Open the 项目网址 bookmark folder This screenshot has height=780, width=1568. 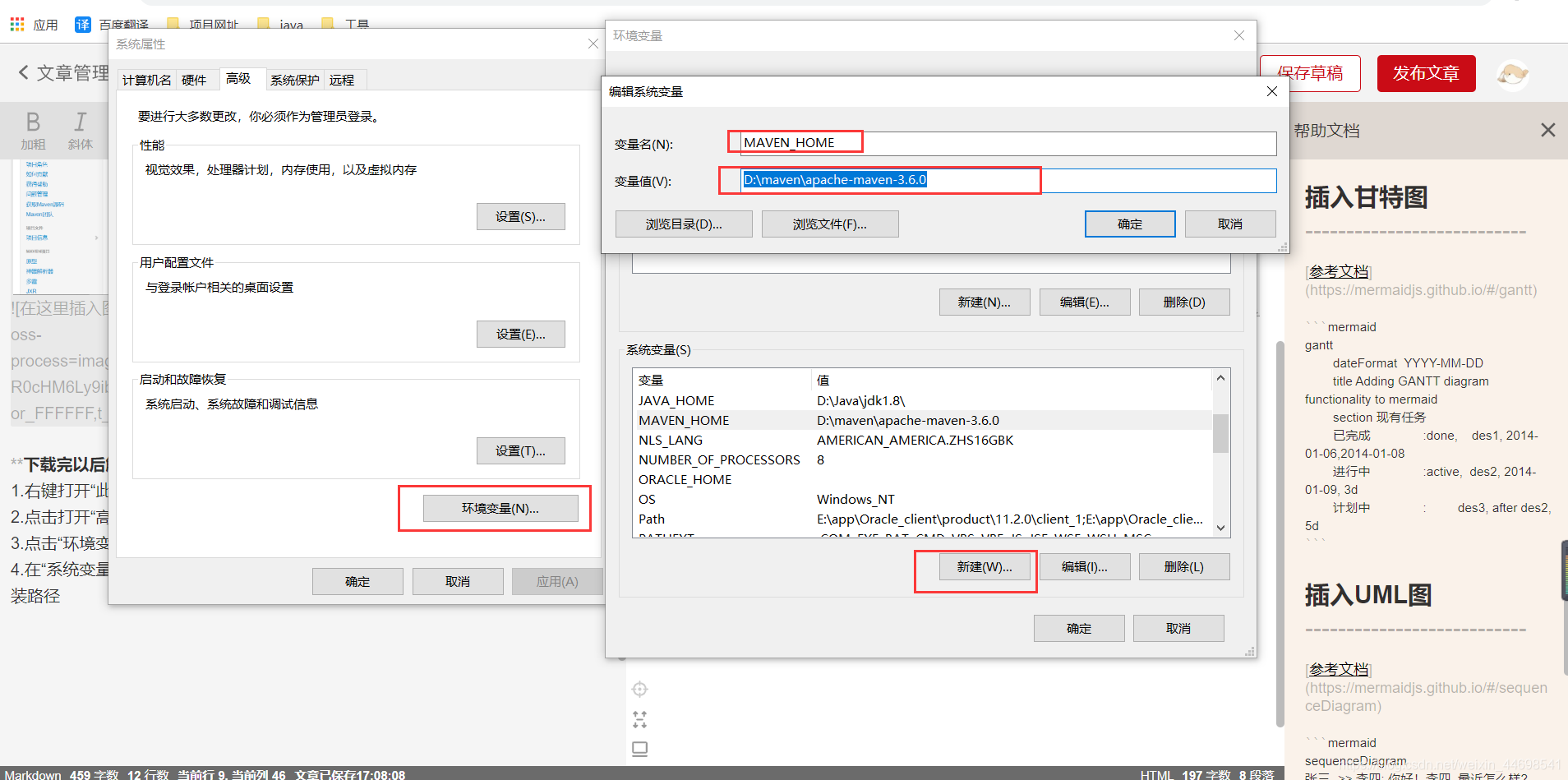(203, 25)
